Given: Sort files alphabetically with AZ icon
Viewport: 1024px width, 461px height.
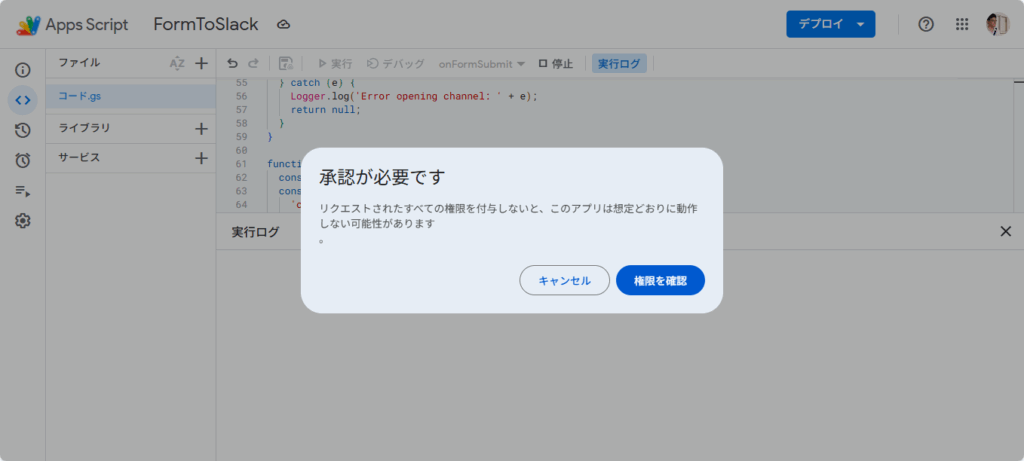Looking at the screenshot, I should (177, 63).
